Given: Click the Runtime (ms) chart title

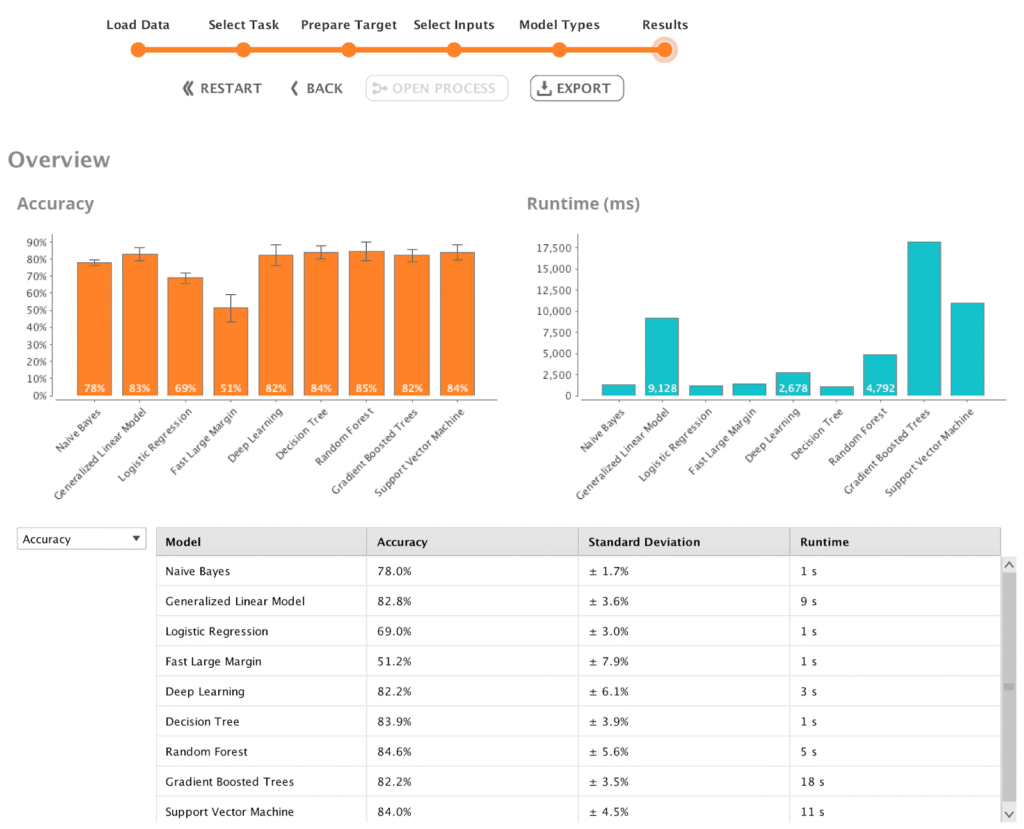Looking at the screenshot, I should (583, 204).
